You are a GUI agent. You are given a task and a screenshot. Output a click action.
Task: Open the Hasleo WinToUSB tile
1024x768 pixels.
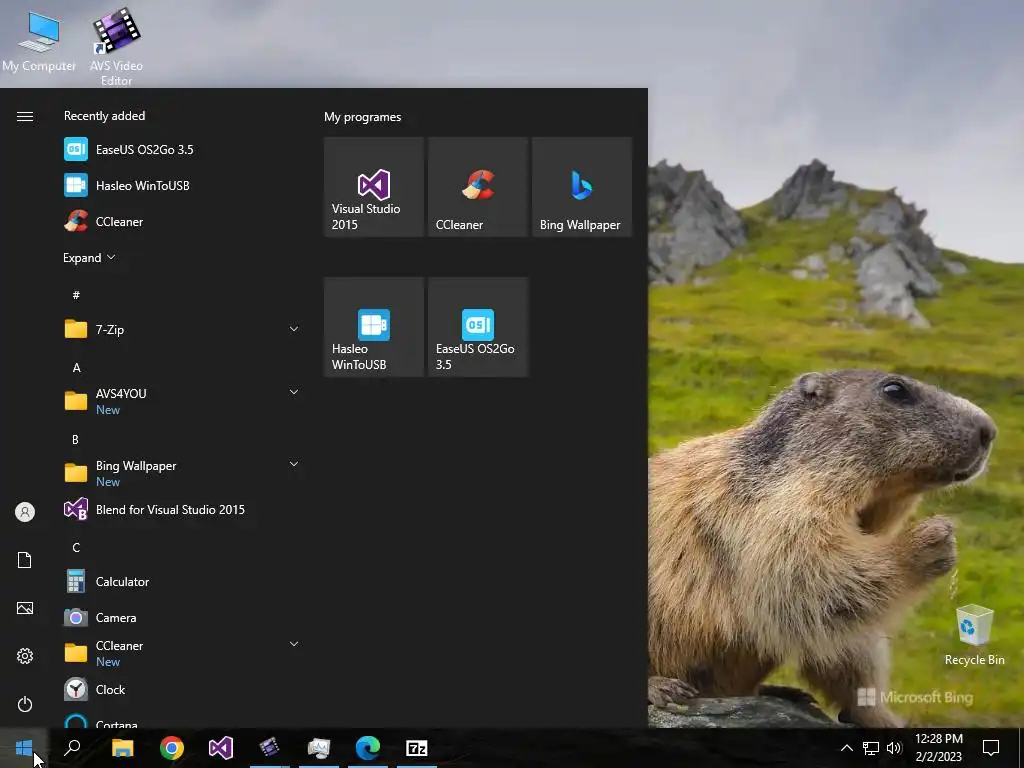click(374, 327)
